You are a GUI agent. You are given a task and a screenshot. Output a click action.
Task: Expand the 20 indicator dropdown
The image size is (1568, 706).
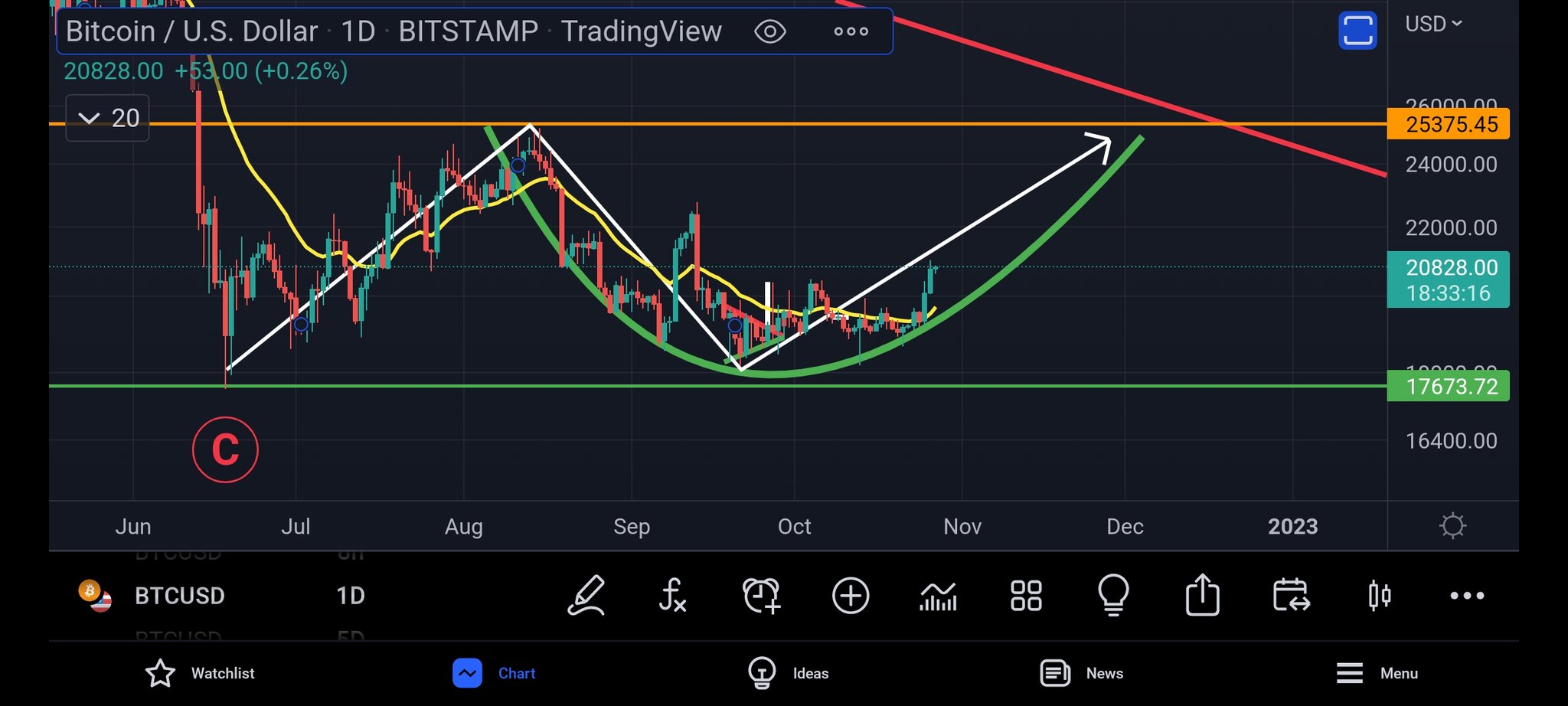click(x=107, y=118)
